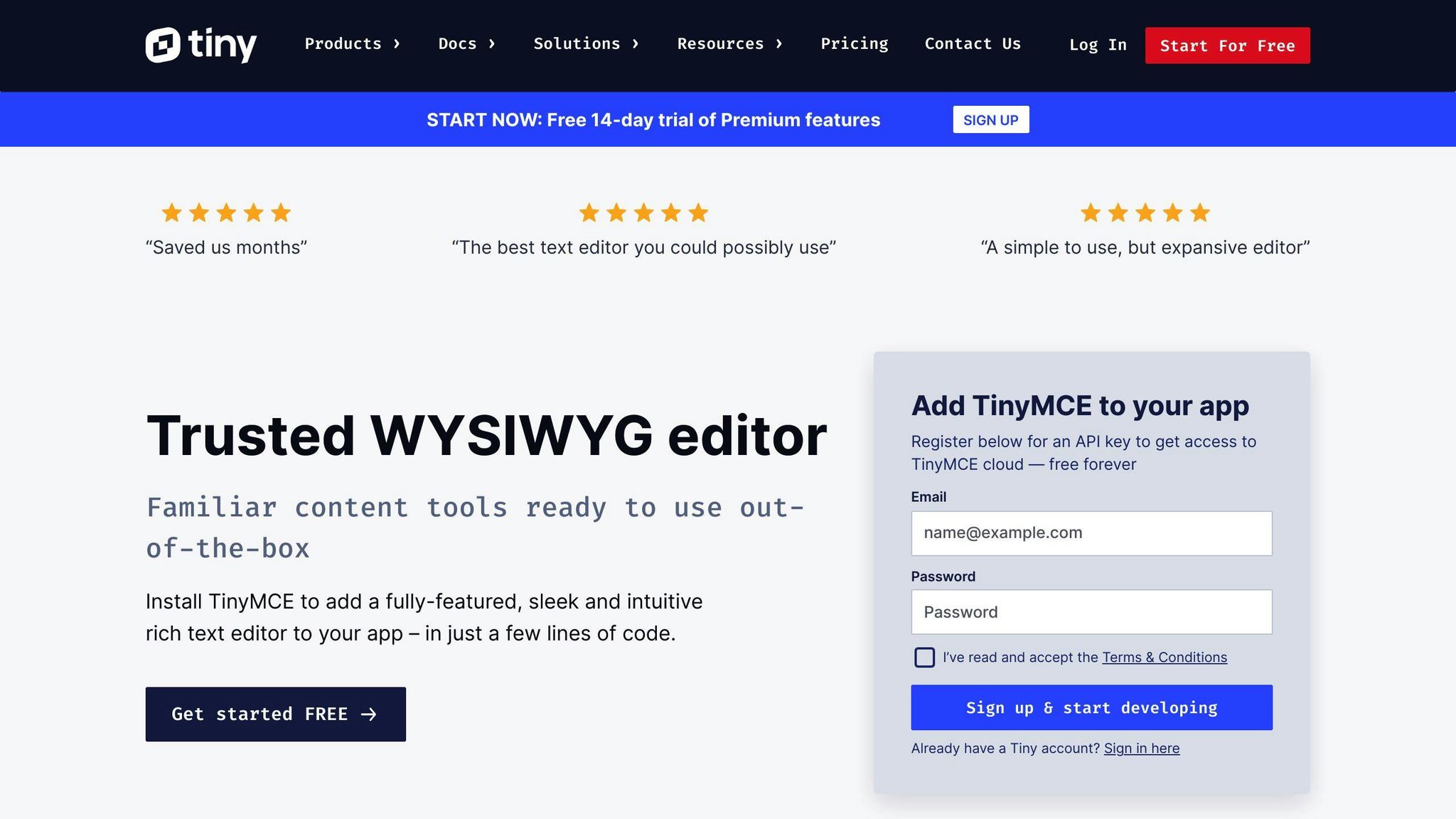
Task: Open the Products menu
Action: coord(352,44)
